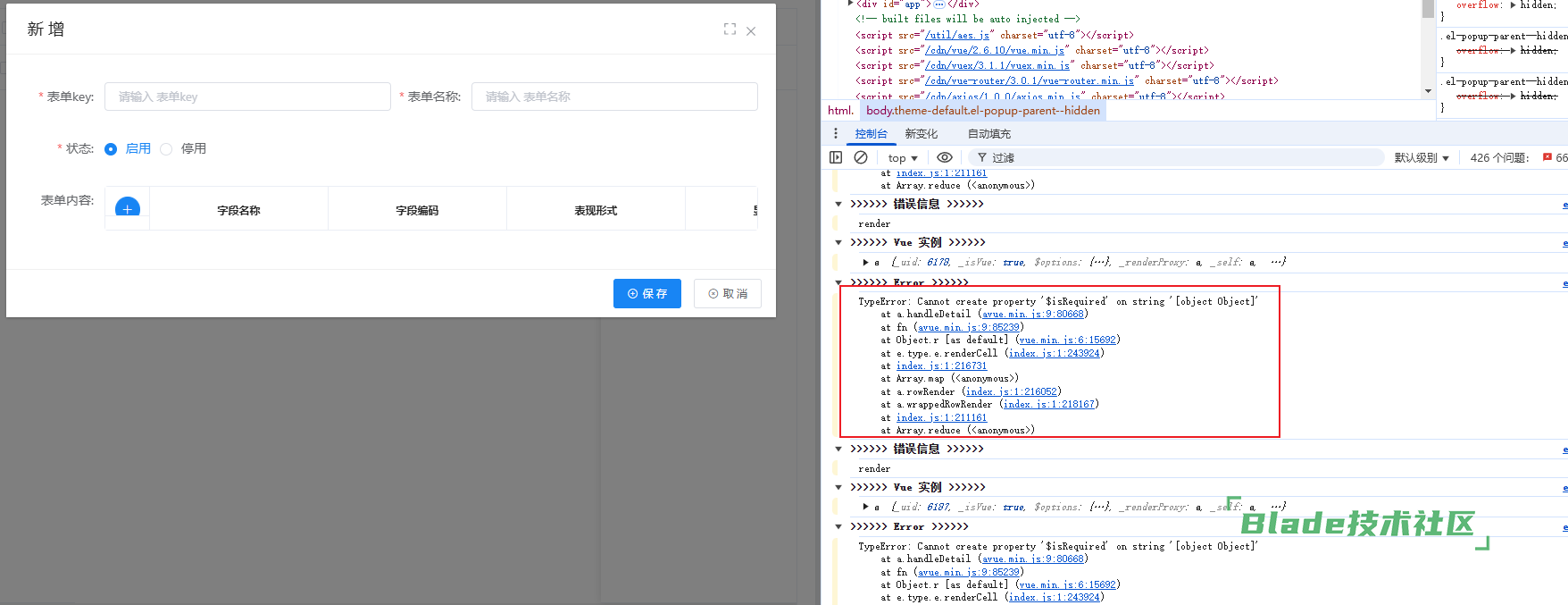This screenshot has height=605, width=1568.
Task: Collapse the Vue 实例 group above _uid 6178
Action: (838, 243)
